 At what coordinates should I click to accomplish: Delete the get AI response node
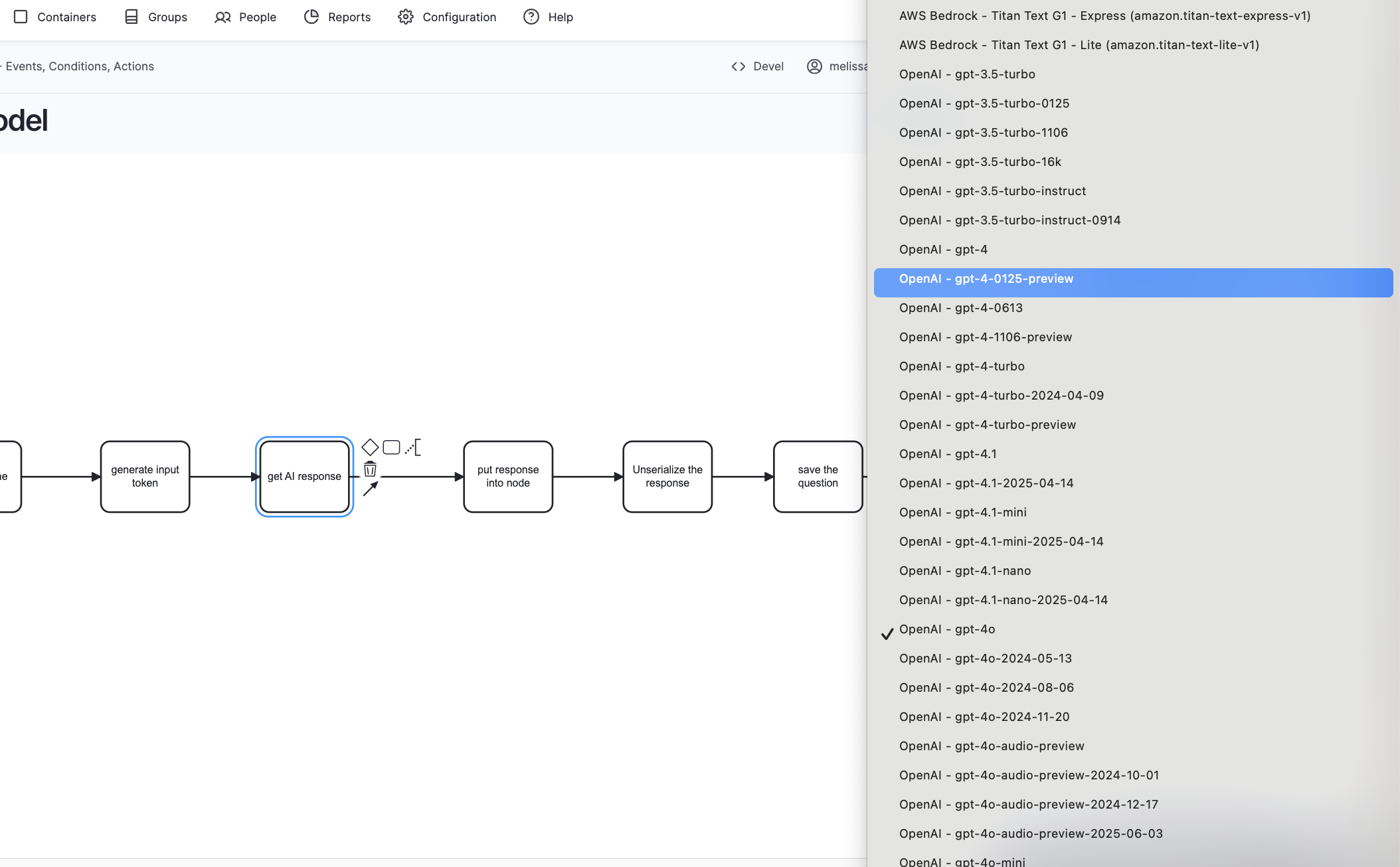[x=370, y=469]
